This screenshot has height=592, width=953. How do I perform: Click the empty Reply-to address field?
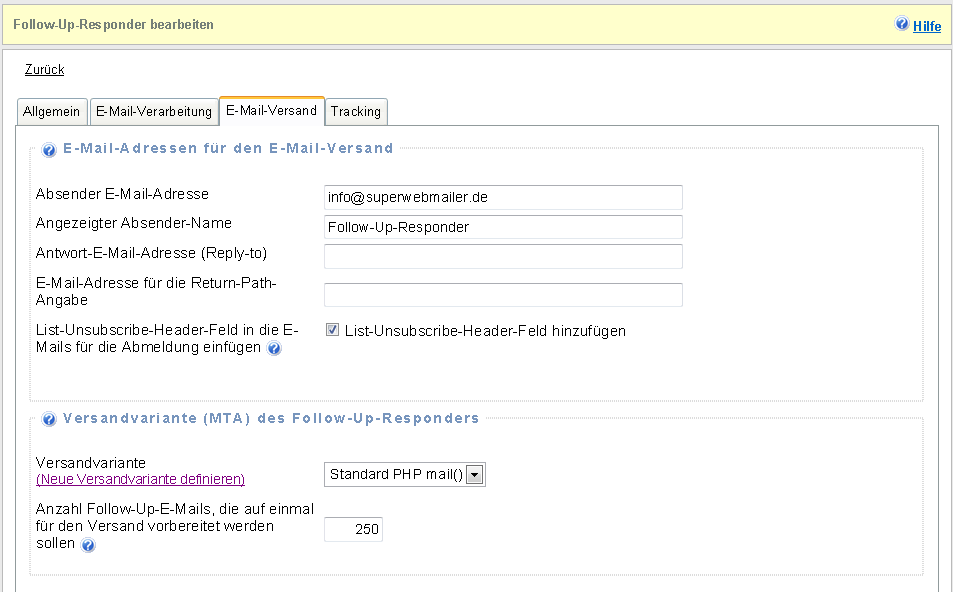click(503, 257)
